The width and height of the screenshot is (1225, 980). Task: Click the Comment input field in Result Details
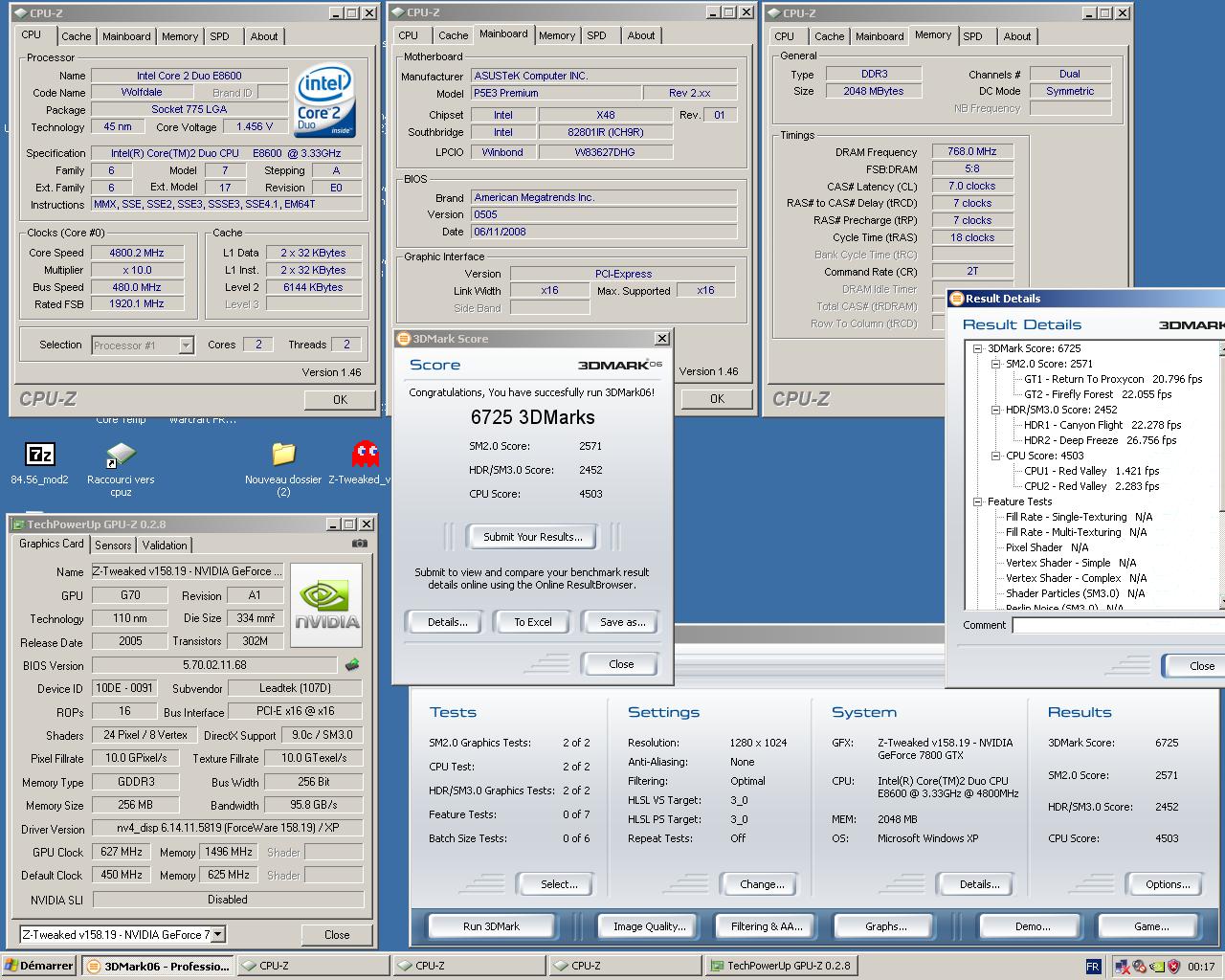(x=1118, y=625)
